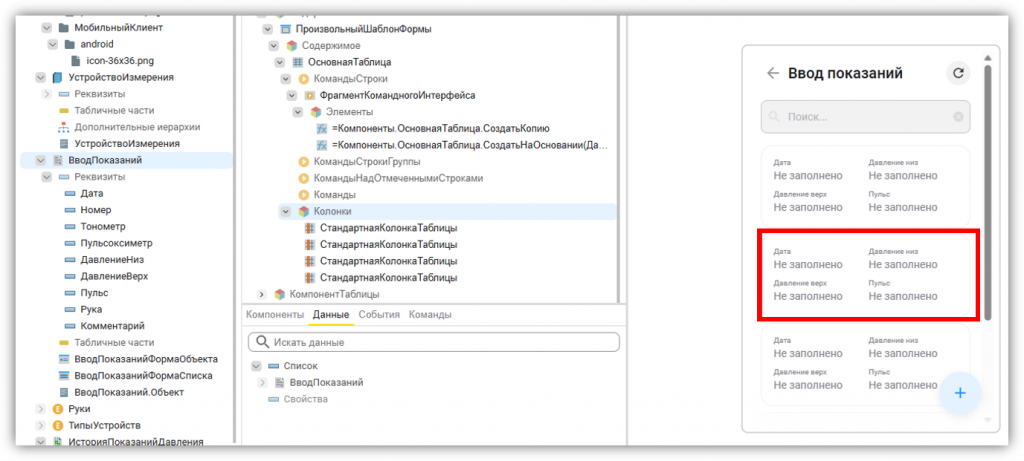Click the Элементы cube icon
Viewport: 1024px width, 461px height.
point(315,112)
